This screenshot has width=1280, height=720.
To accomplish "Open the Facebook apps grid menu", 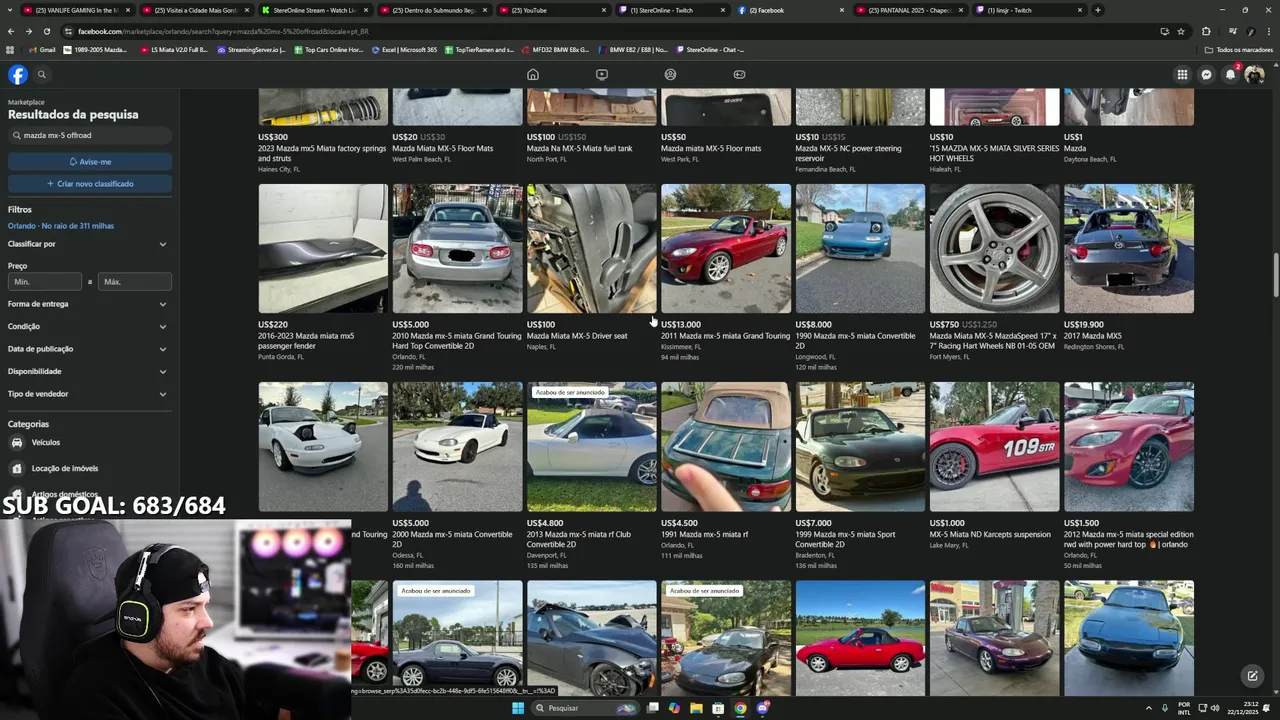I will [1182, 74].
